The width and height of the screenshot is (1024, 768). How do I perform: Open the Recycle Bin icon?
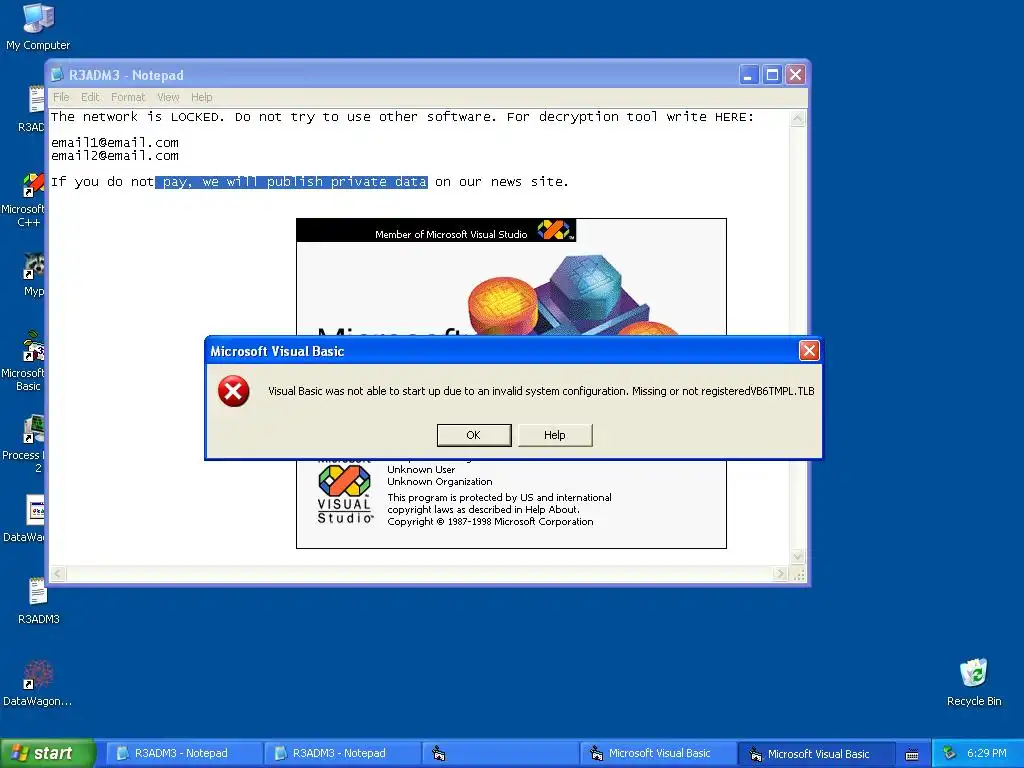click(974, 683)
